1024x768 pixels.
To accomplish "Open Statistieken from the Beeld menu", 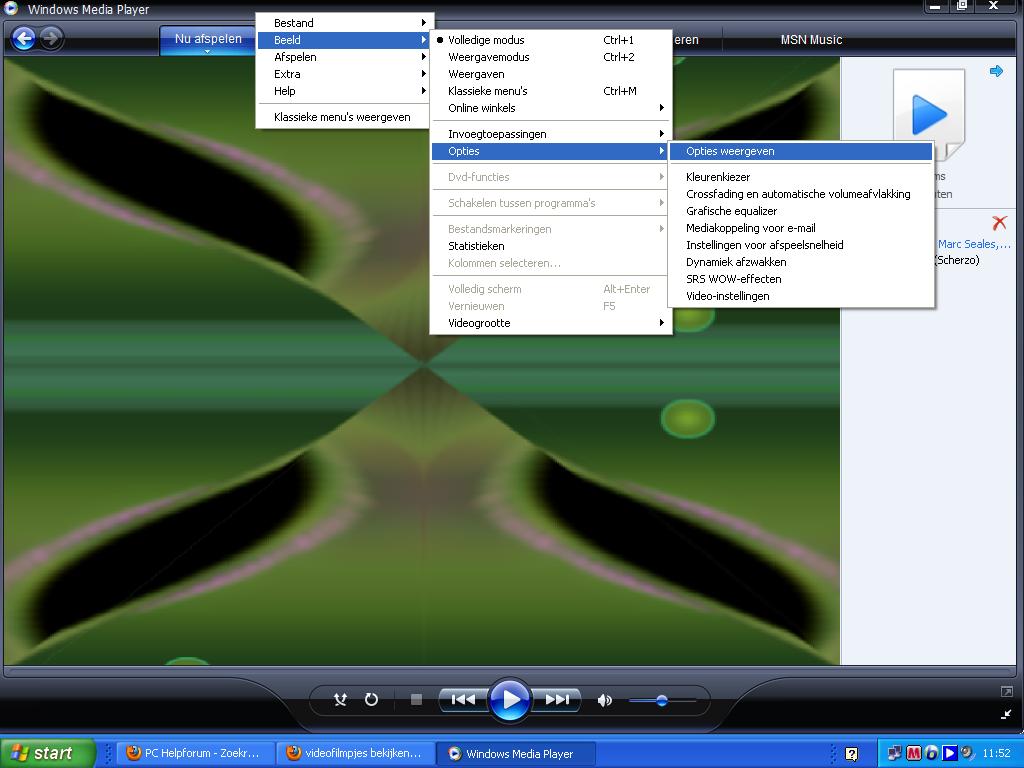I will point(551,246).
